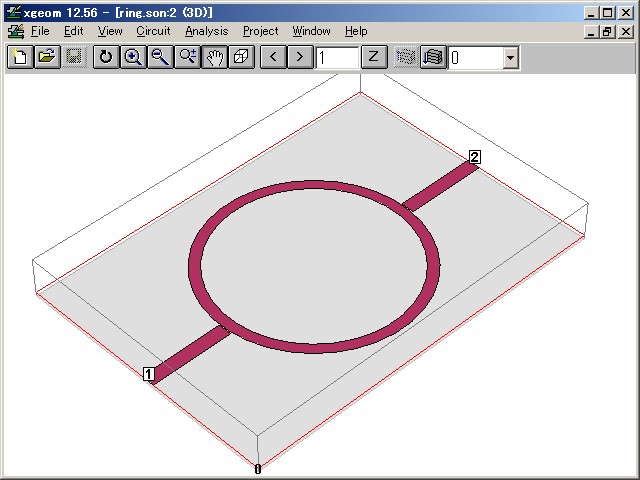Click the Z scale button
Image resolution: width=640 pixels, height=480 pixels.
click(x=374, y=57)
